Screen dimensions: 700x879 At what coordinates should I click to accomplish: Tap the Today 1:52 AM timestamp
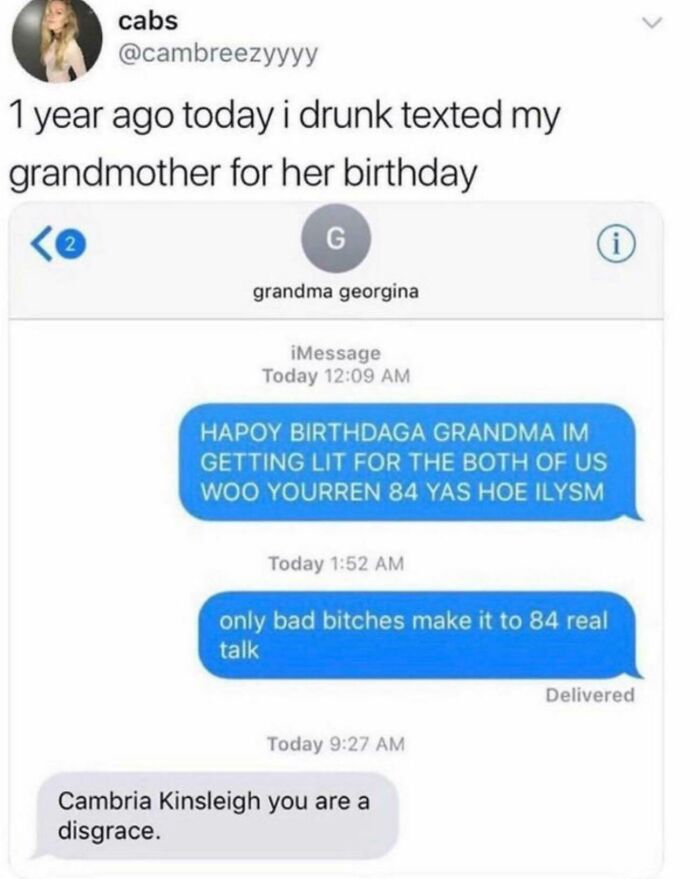(x=336, y=563)
